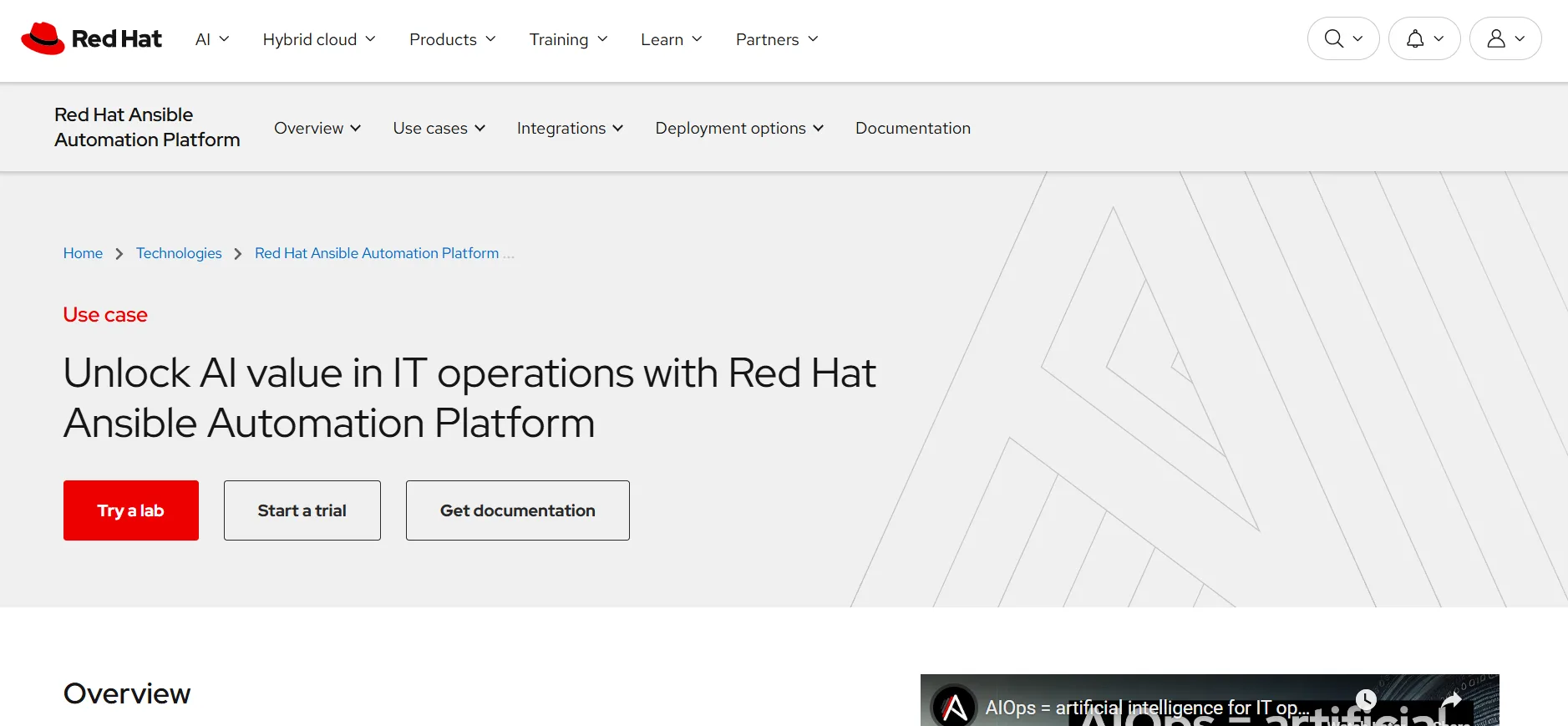Image resolution: width=1568 pixels, height=726 pixels.
Task: Go to the Documentation nav item
Action: pyautogui.click(x=913, y=128)
